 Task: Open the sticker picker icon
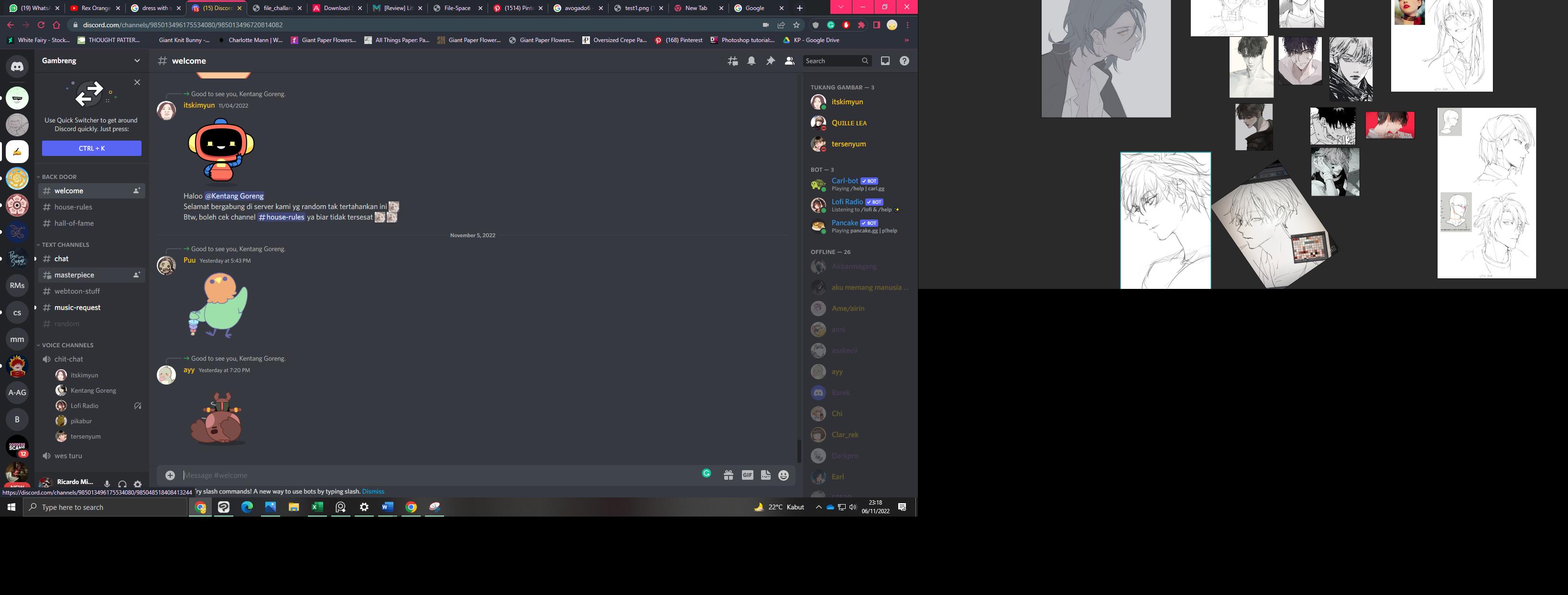(x=766, y=475)
